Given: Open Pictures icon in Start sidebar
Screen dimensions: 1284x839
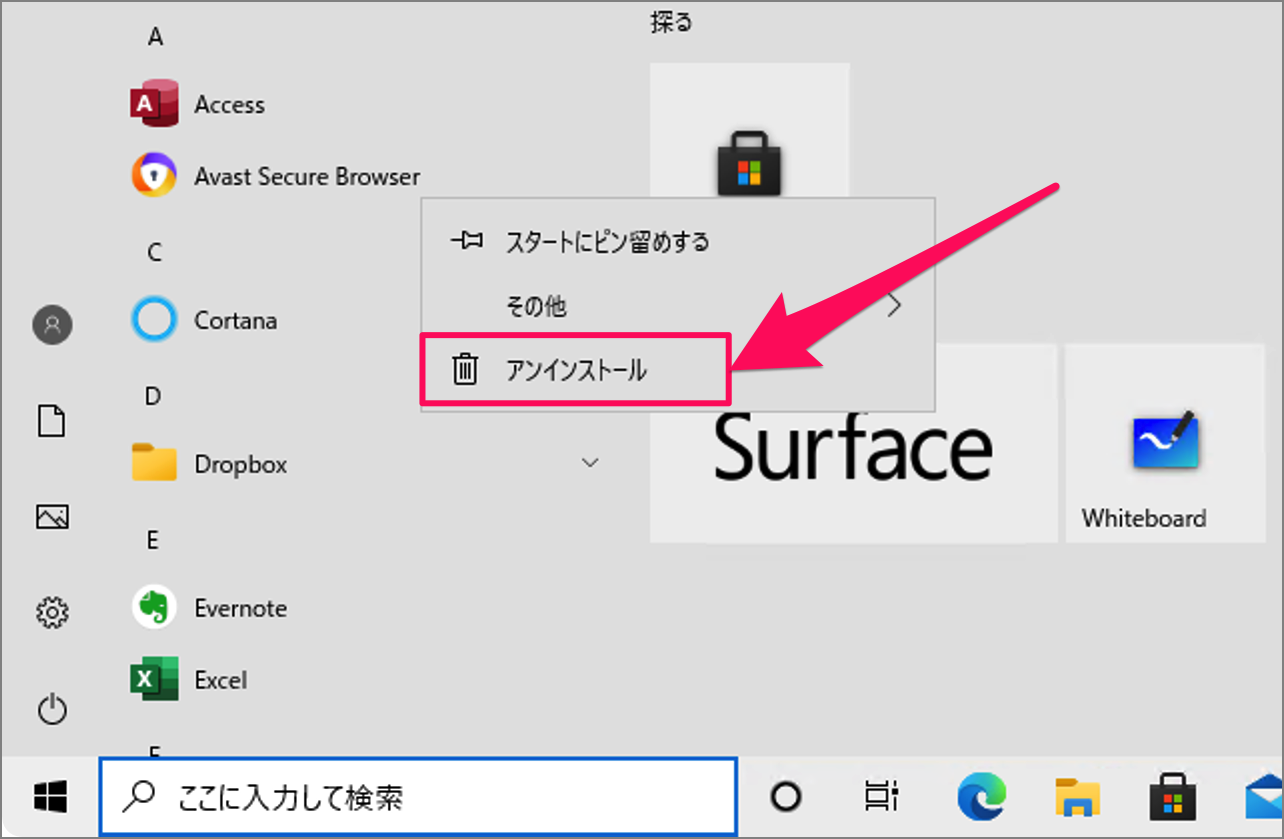Looking at the screenshot, I should pyautogui.click(x=52, y=516).
